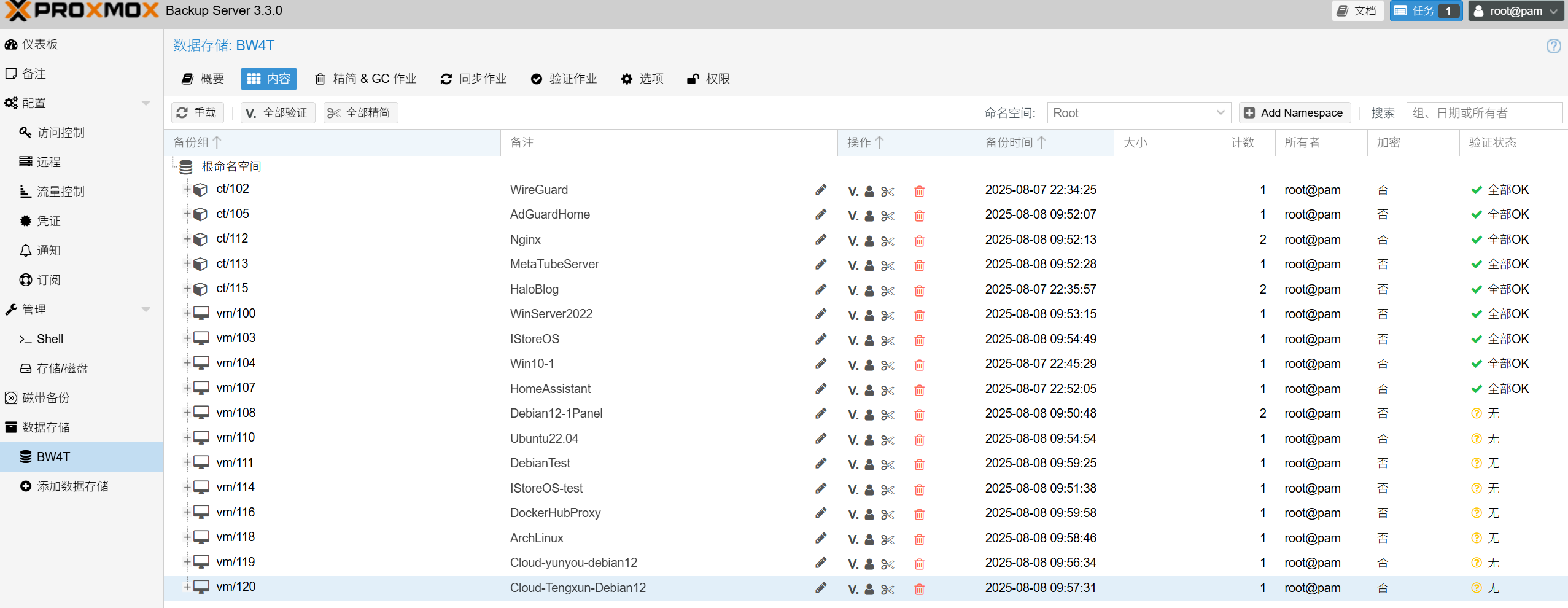Screen dimensions: 1568x608
Task: Open the 任务 tasks button
Action: point(1426,11)
